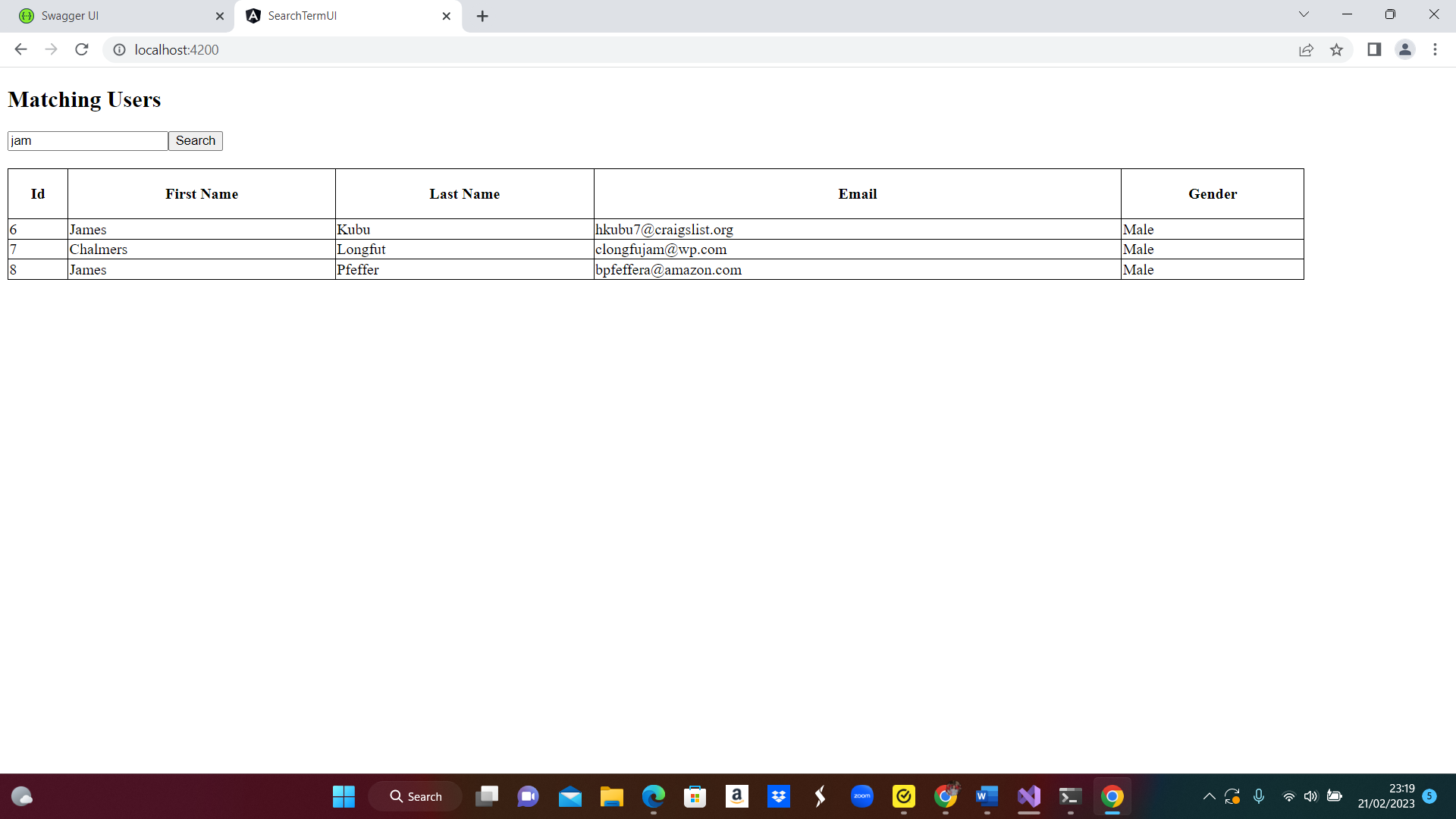Viewport: 1456px width, 819px height.
Task: Open Chrome's three-dot menu
Action: tap(1435, 49)
